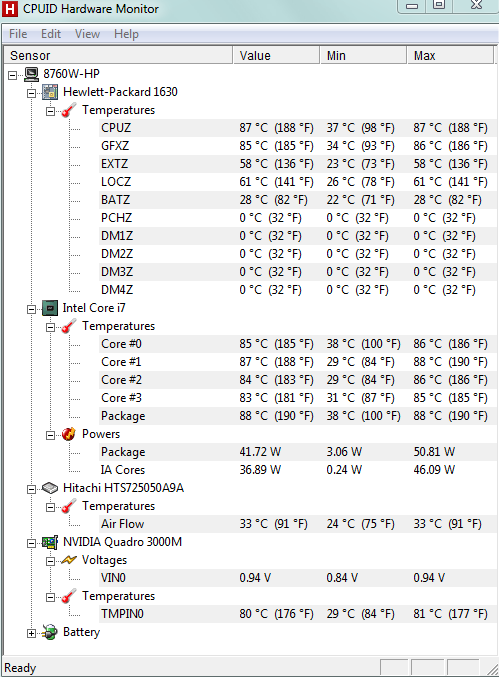Collapse the NVIDIA Quadro 3000M node
The image size is (499, 677).
pyautogui.click(x=31, y=543)
